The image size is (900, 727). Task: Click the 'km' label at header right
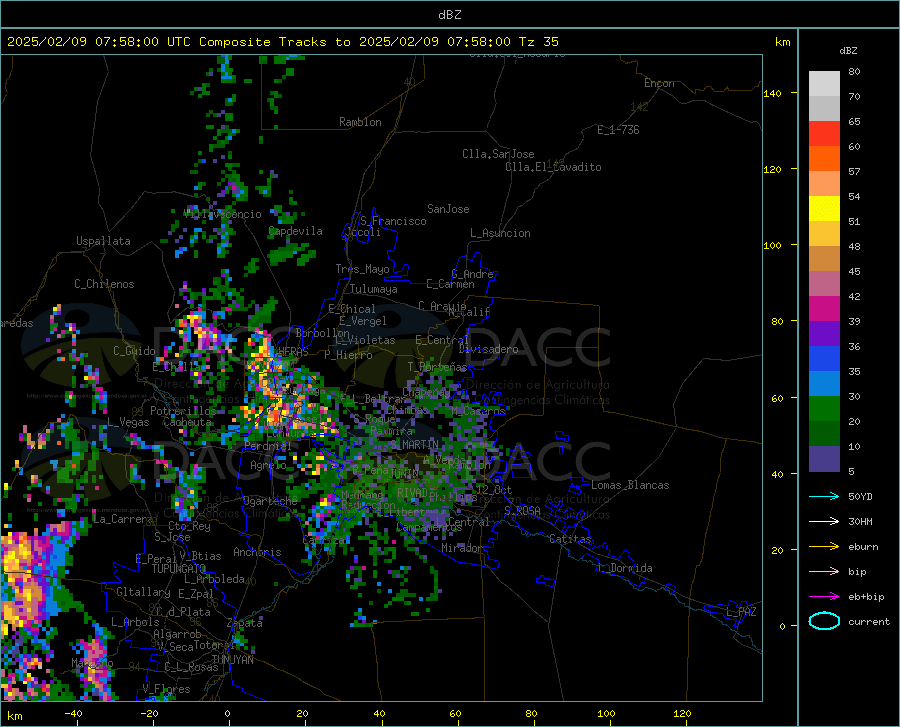tap(782, 42)
